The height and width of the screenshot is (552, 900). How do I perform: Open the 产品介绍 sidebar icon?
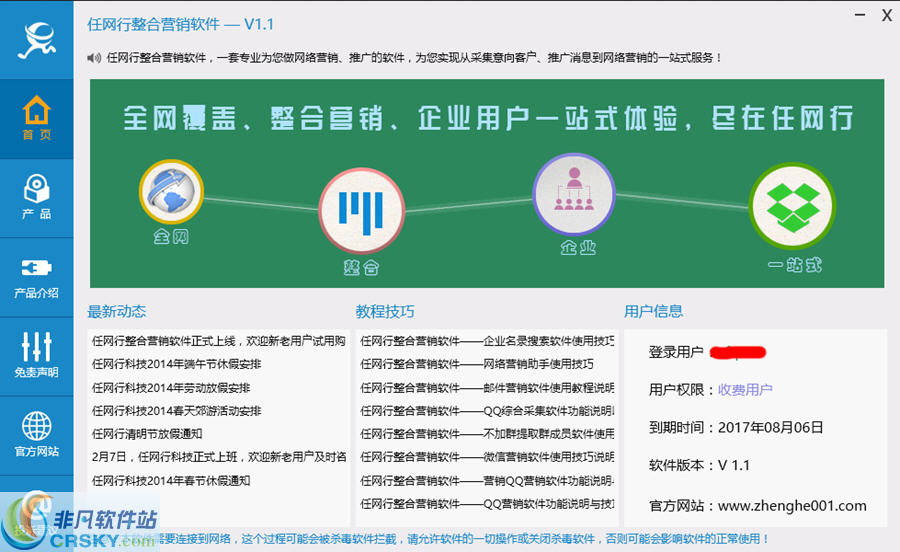pos(37,277)
